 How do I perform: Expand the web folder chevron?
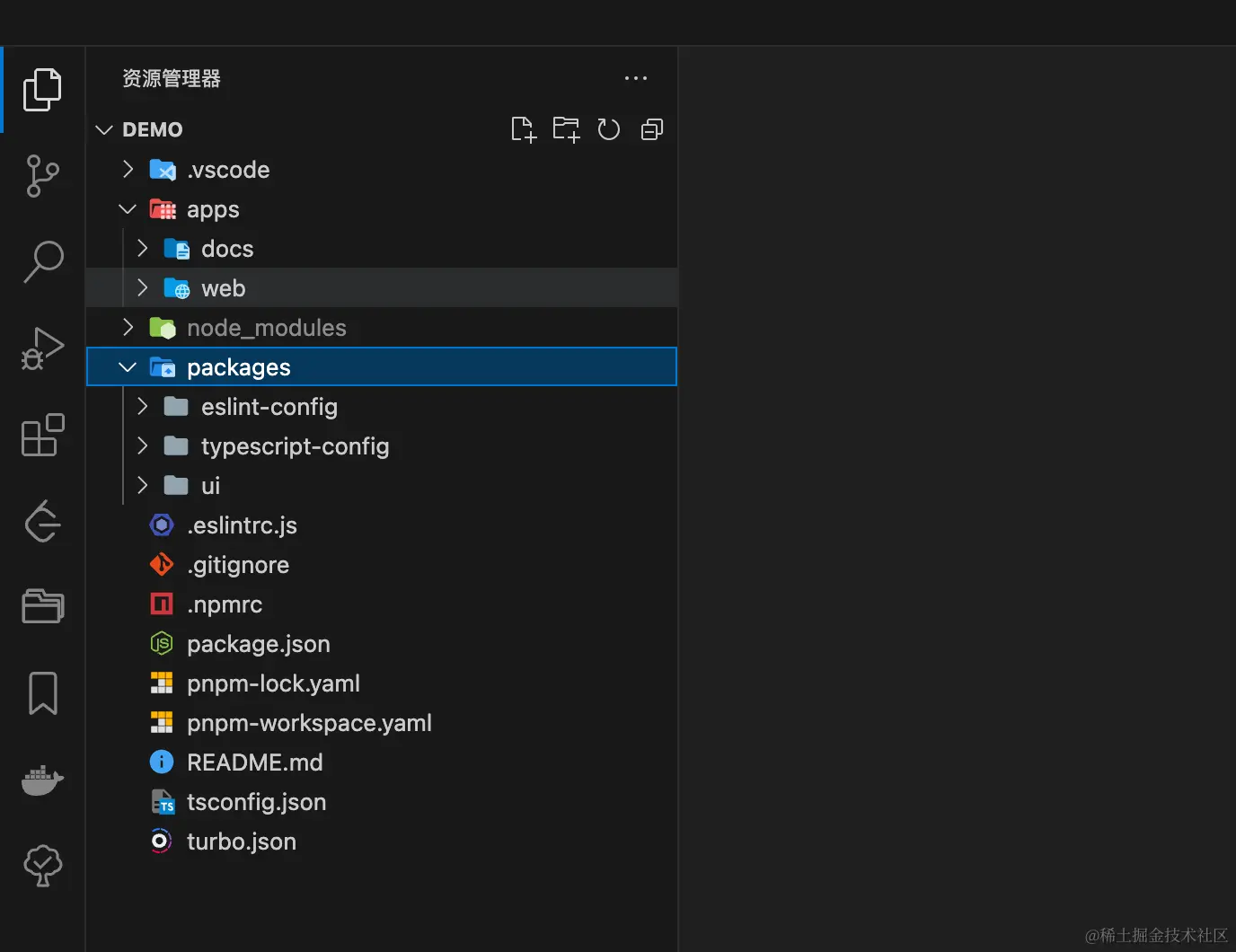[x=143, y=287]
